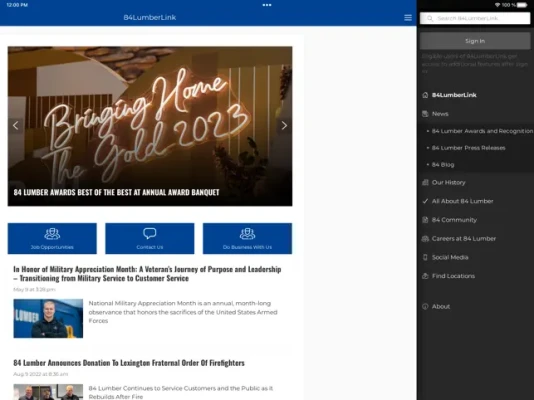Open the hamburger menu icon

click(408, 18)
